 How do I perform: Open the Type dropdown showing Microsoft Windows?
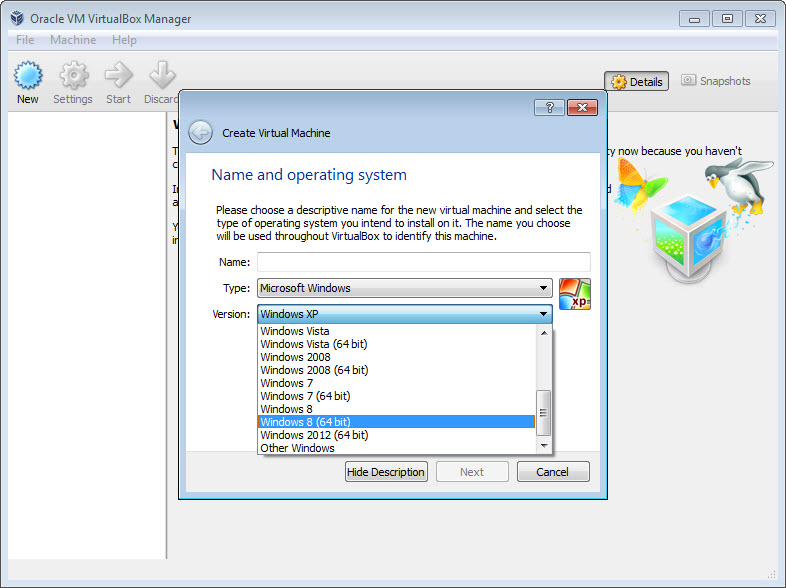pyautogui.click(x=405, y=288)
